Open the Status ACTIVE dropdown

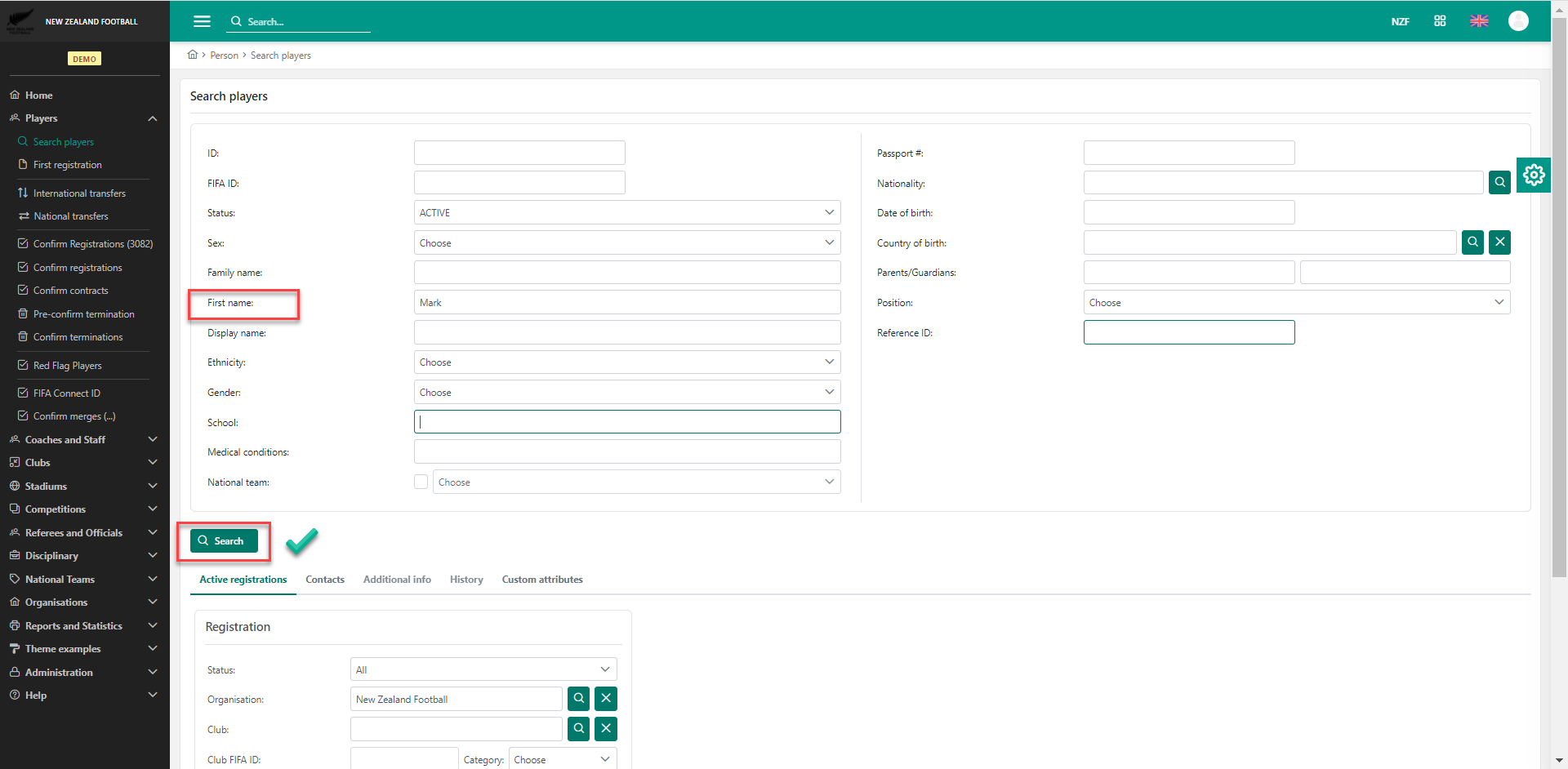[626, 213]
